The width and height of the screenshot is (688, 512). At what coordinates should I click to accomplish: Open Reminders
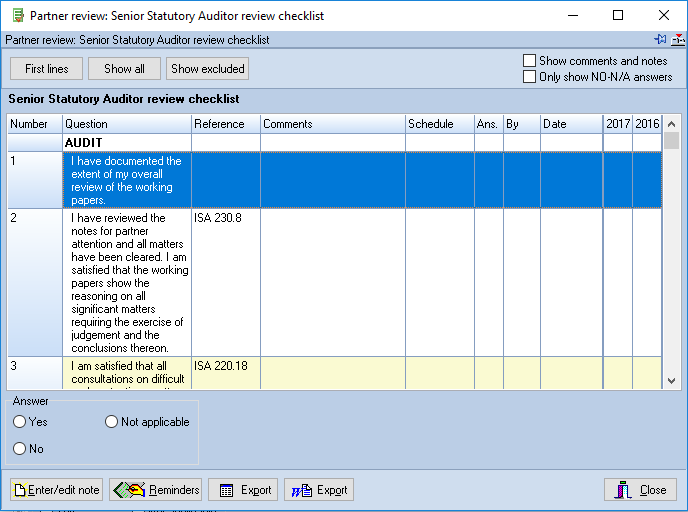(x=156, y=490)
